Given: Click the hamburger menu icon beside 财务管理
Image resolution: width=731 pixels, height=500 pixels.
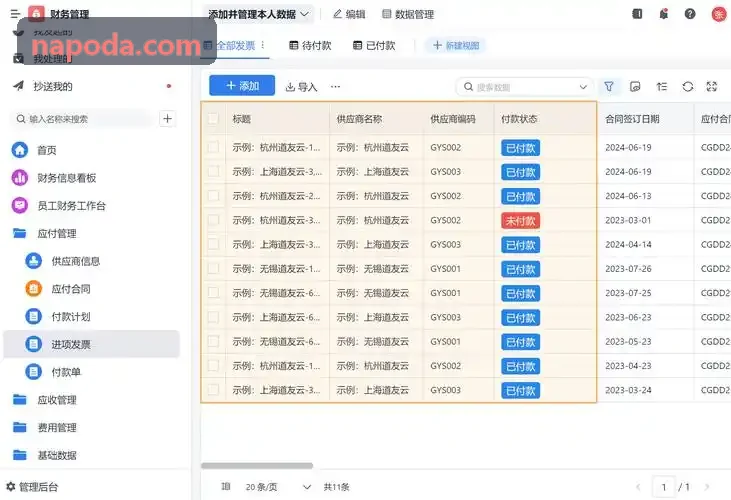Looking at the screenshot, I should (15, 14).
